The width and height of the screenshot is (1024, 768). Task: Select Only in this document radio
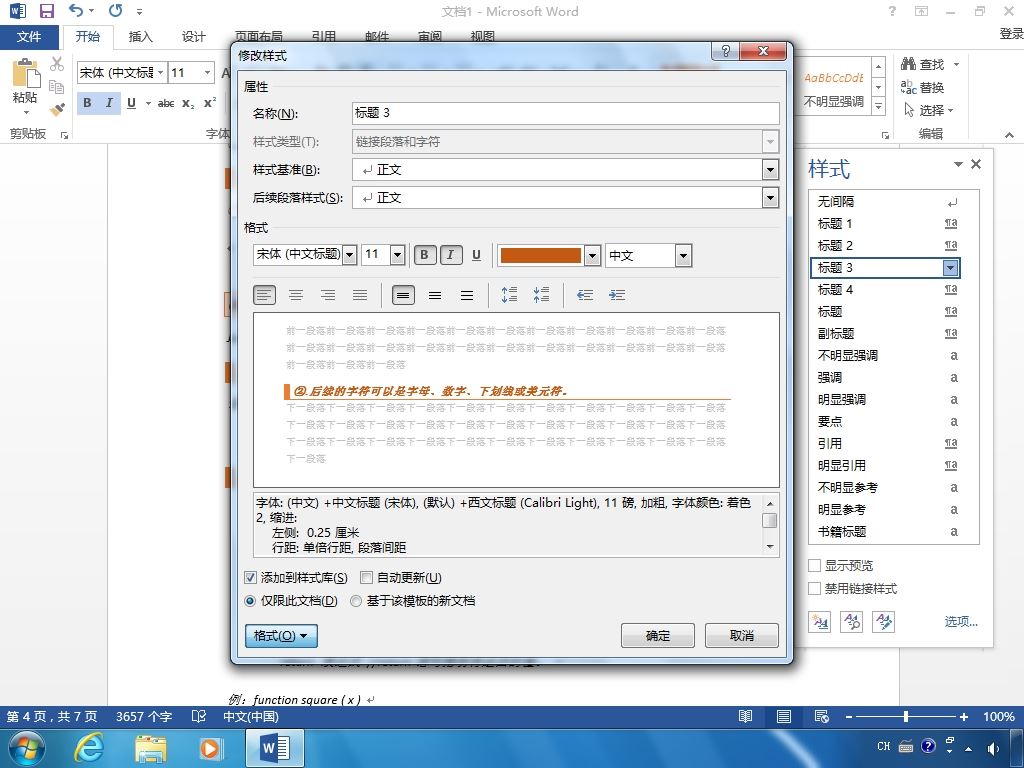tap(249, 601)
